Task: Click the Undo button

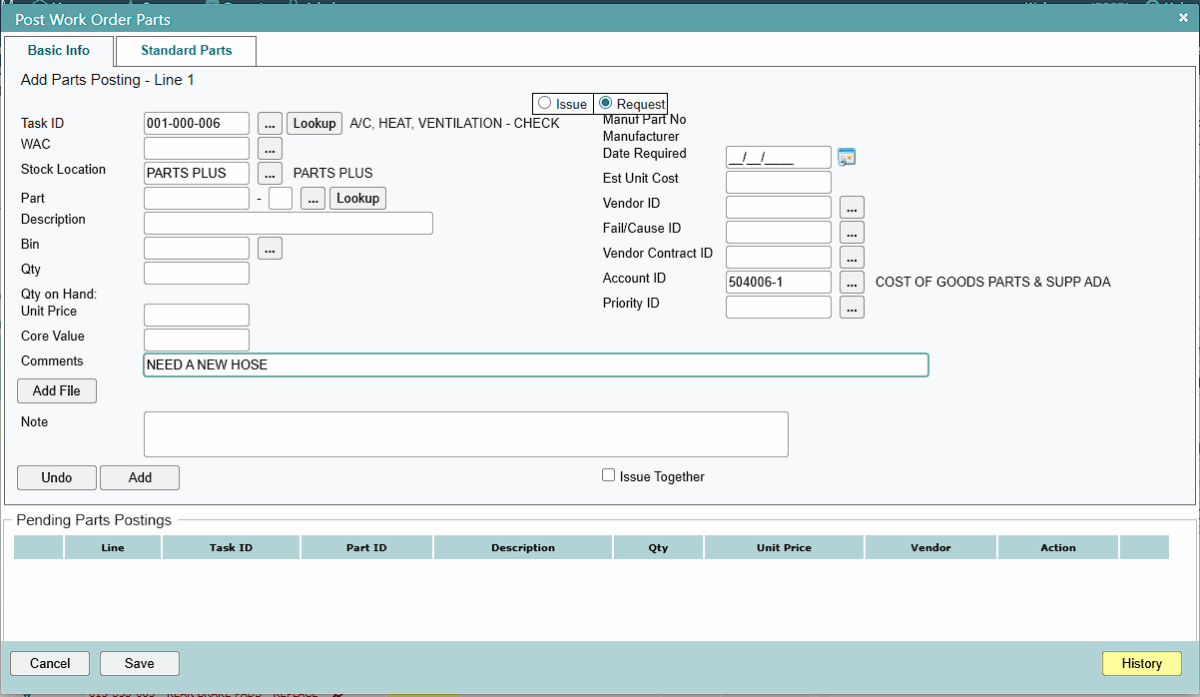Action: pos(57,478)
